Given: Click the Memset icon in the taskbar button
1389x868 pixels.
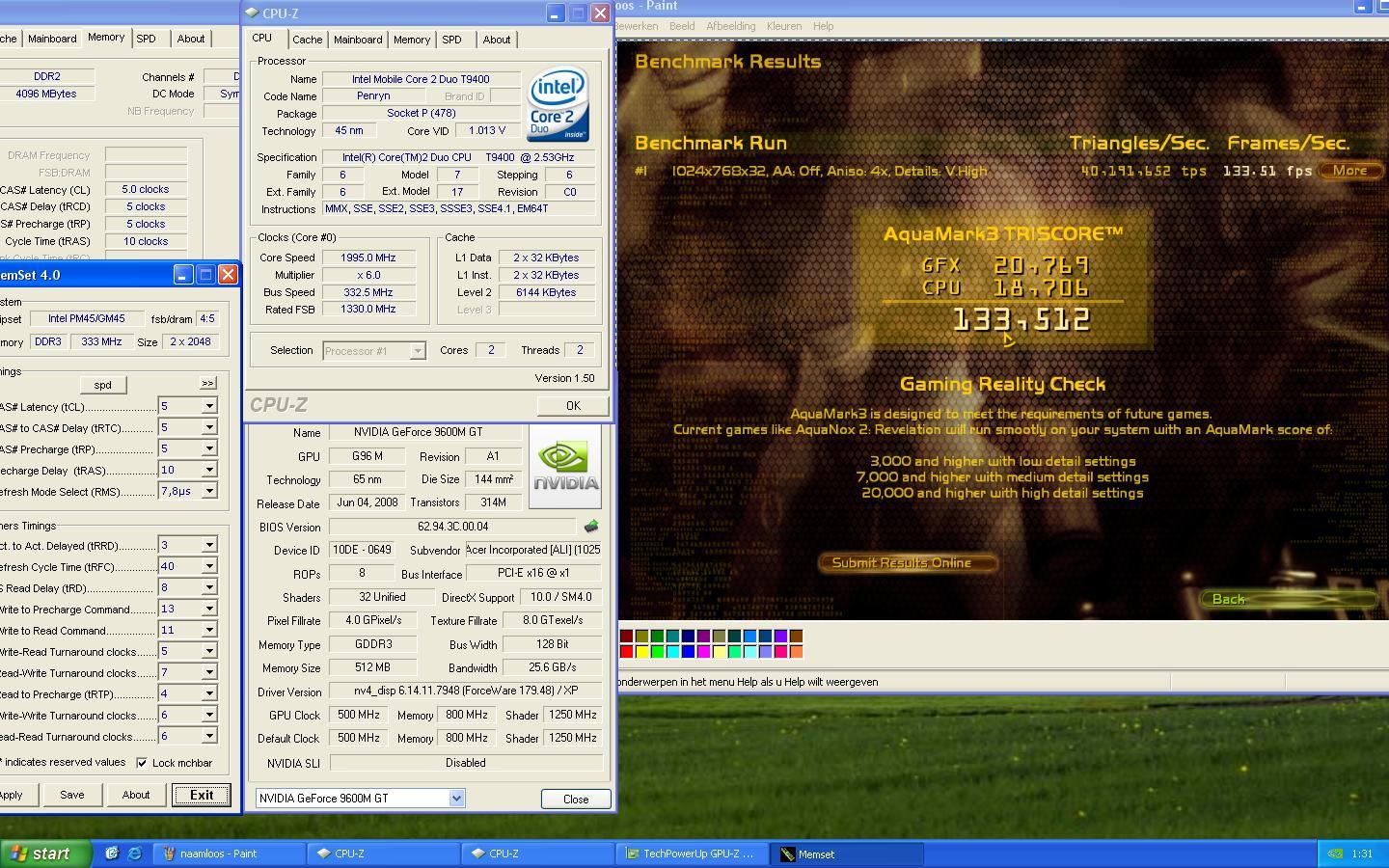Looking at the screenshot, I should 788,854.
